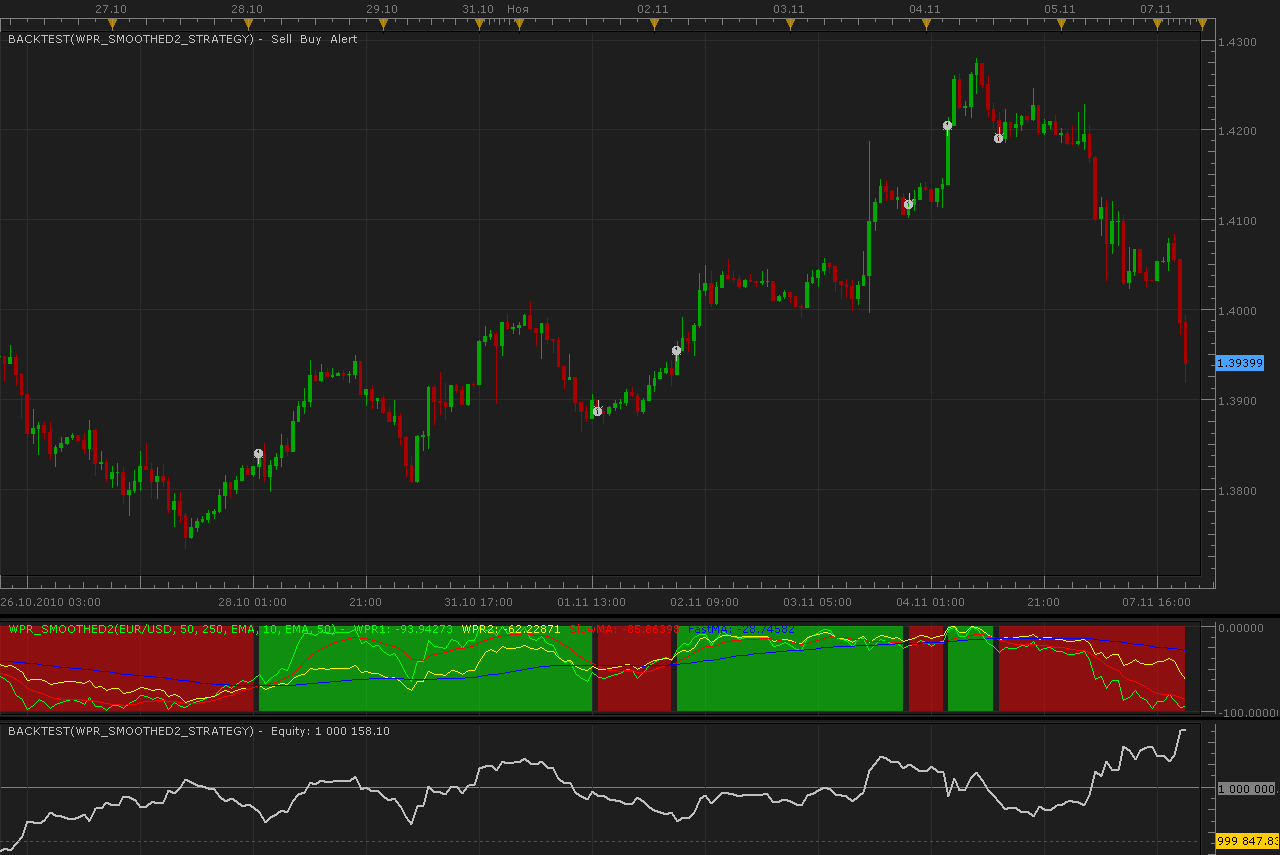Click the 26.10.2010 03:00 time axis label
Viewport: 1280px width, 855px height.
[50, 602]
